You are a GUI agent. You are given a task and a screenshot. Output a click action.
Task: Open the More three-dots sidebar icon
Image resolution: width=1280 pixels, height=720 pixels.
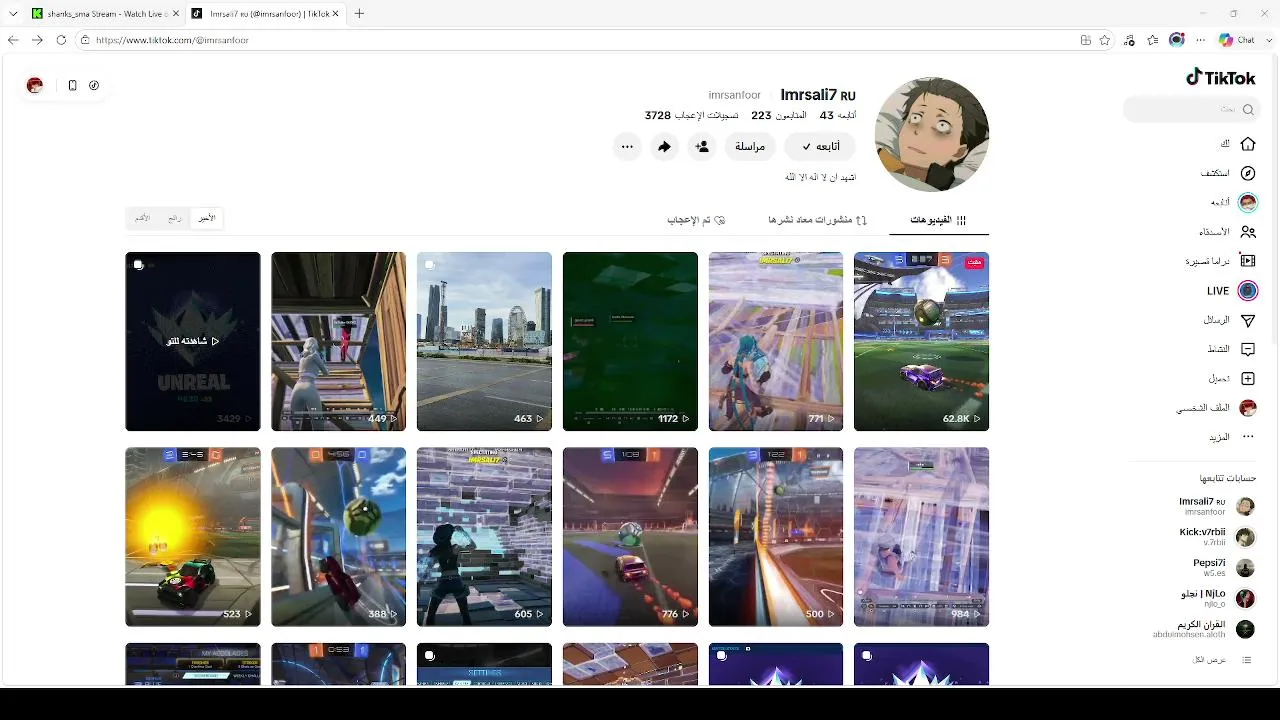coord(1247,437)
